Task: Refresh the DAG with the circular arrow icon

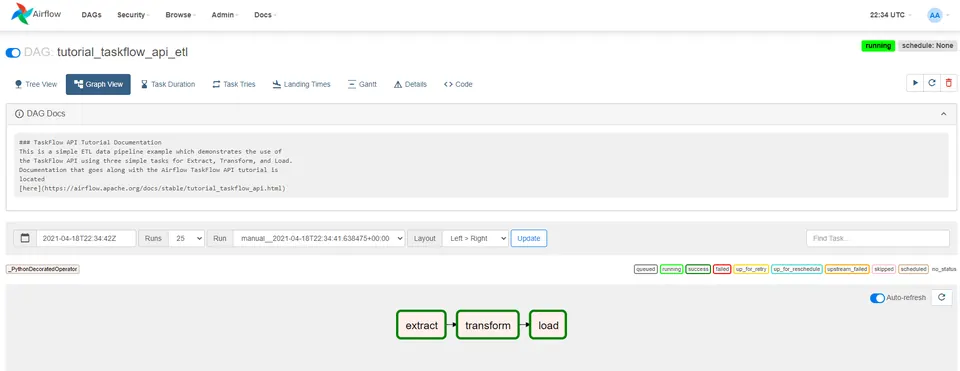Action: [932, 83]
